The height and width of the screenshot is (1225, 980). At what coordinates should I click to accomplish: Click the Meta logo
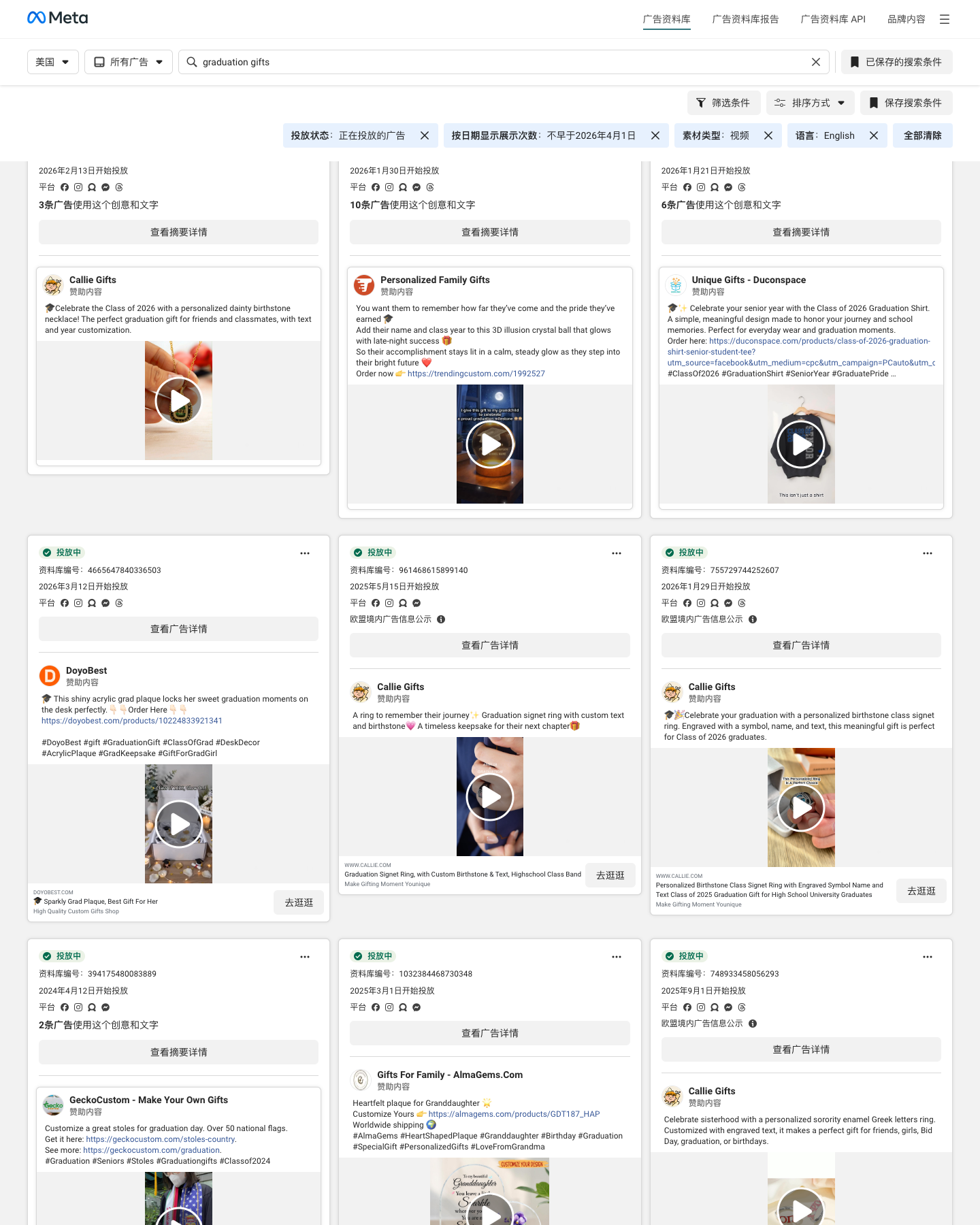click(x=58, y=17)
